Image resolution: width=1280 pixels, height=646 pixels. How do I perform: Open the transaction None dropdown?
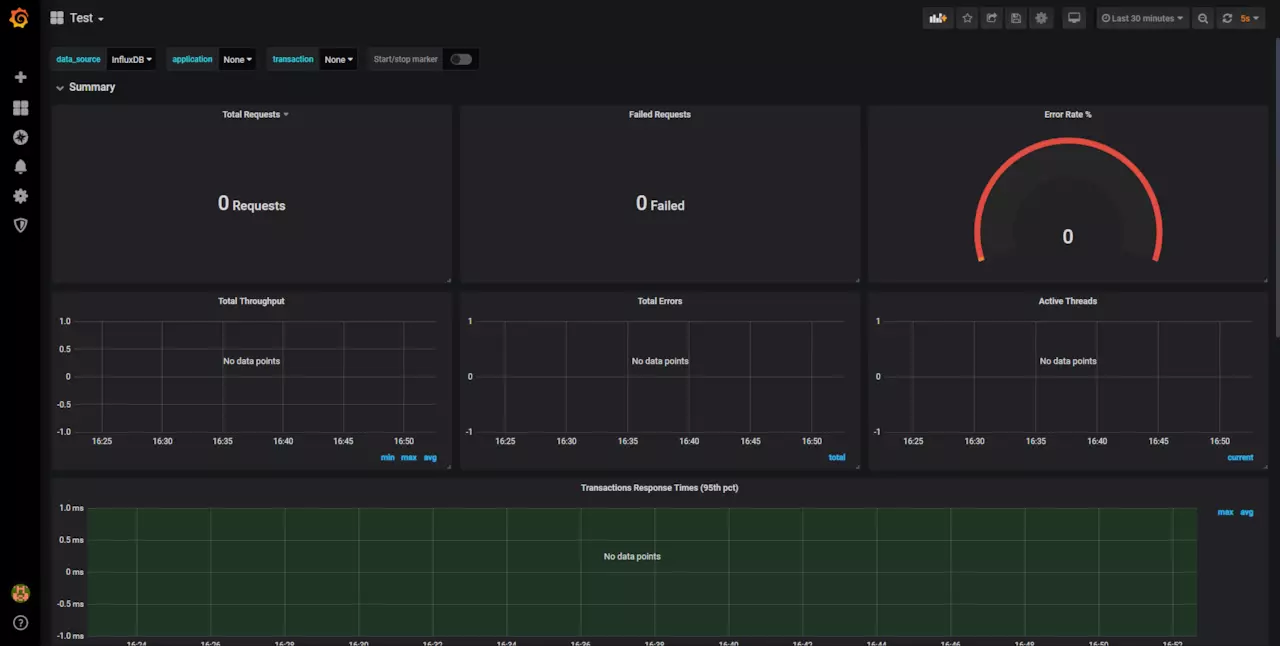[339, 59]
